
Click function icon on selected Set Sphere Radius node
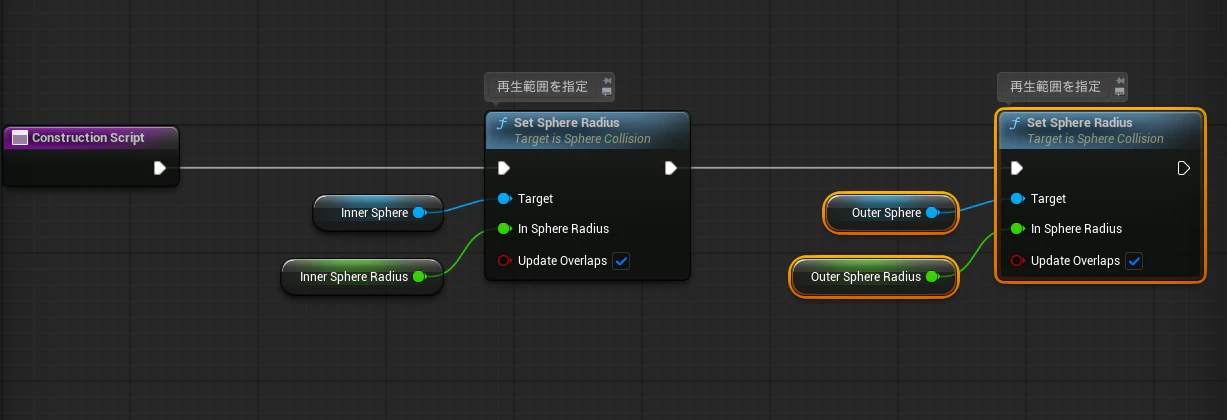click(x=1015, y=123)
